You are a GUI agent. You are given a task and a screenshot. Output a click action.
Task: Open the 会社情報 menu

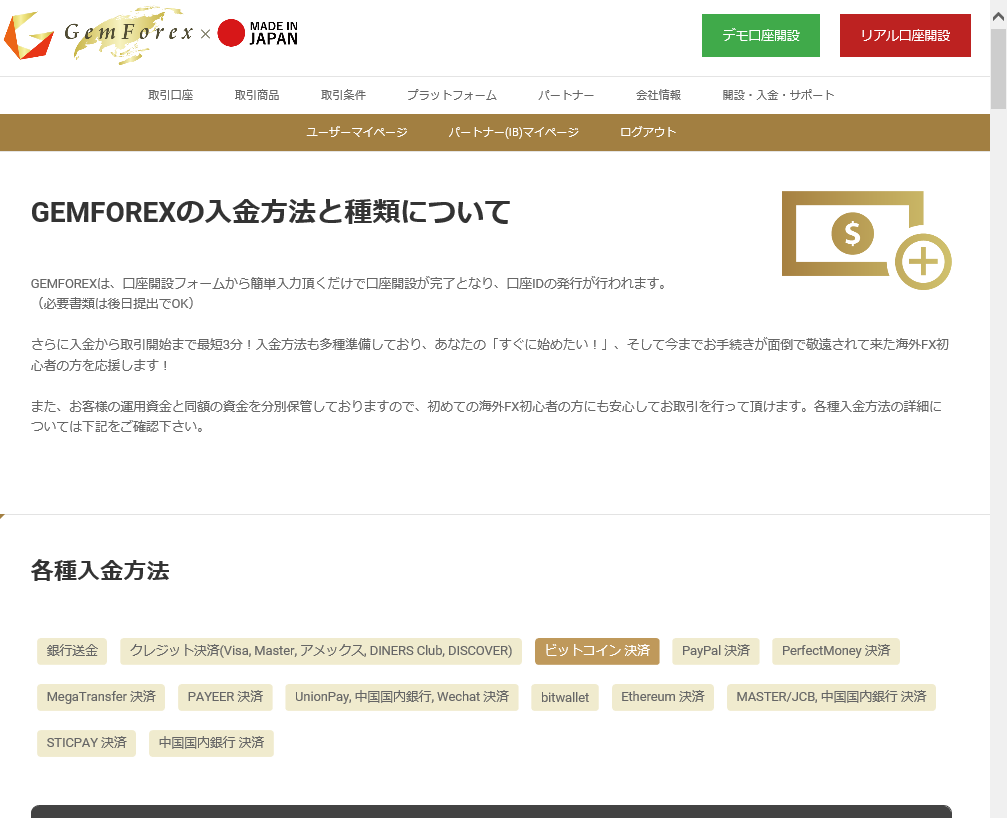(658, 95)
